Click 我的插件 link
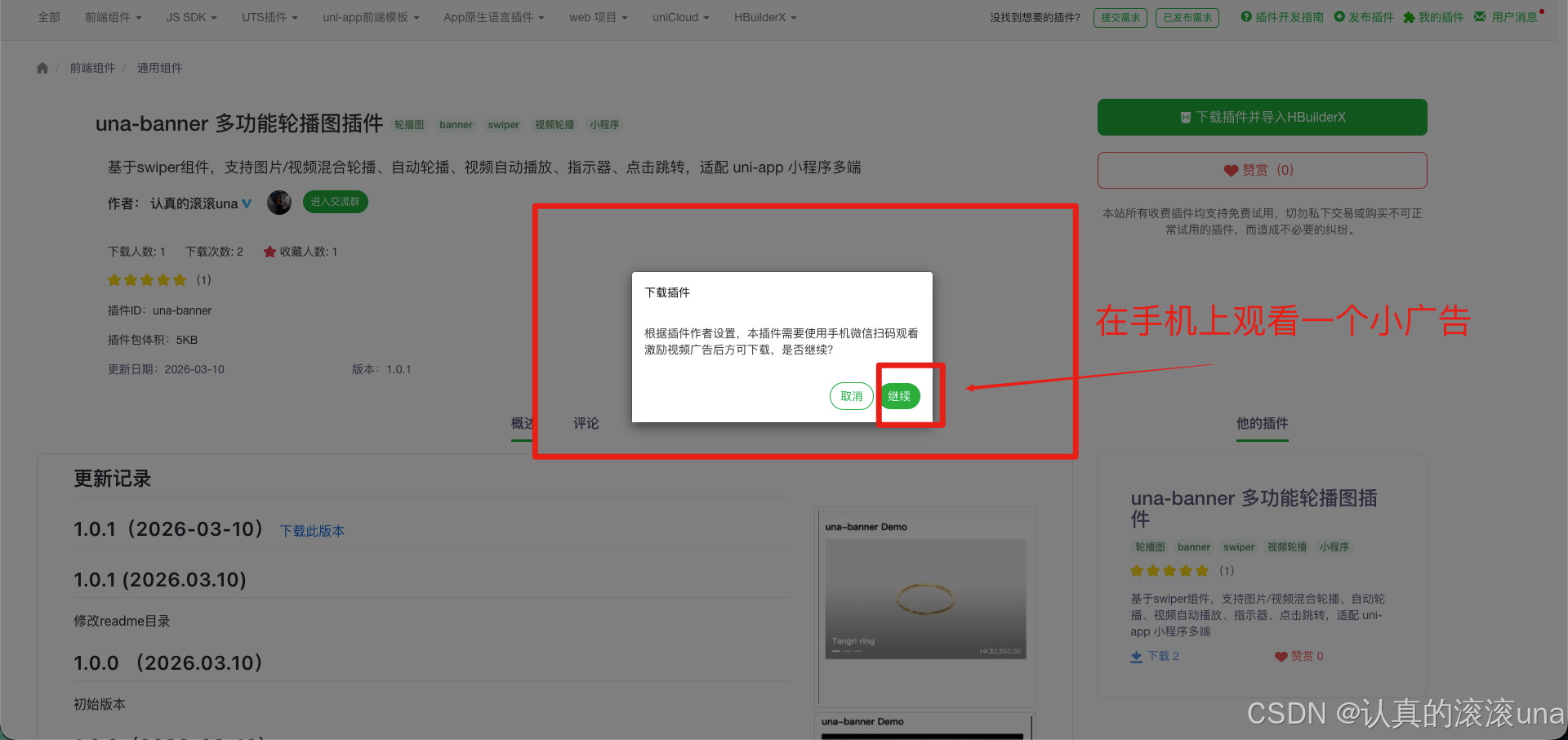The width and height of the screenshot is (1568, 740). 1441,17
